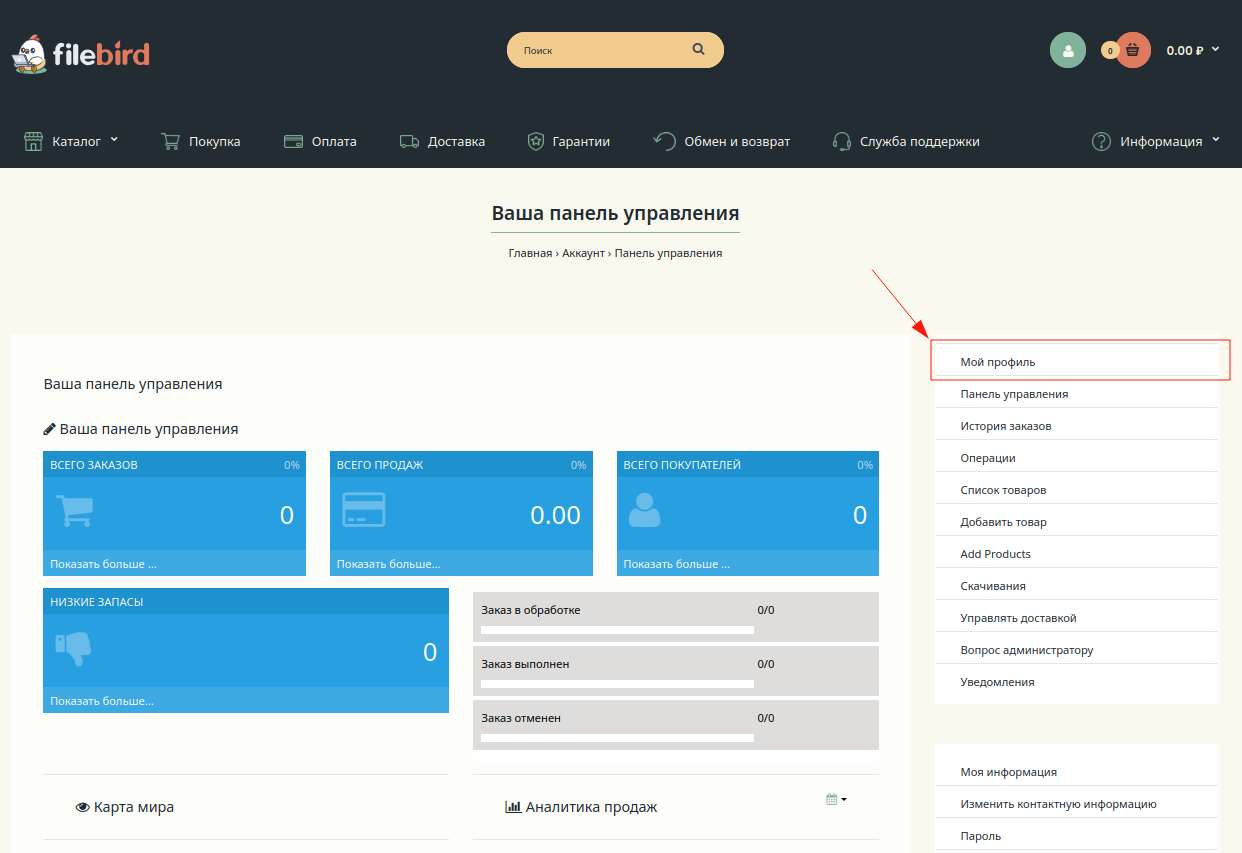Click the Гарантии shield icon
Viewport: 1242px width, 853px height.
(535, 141)
